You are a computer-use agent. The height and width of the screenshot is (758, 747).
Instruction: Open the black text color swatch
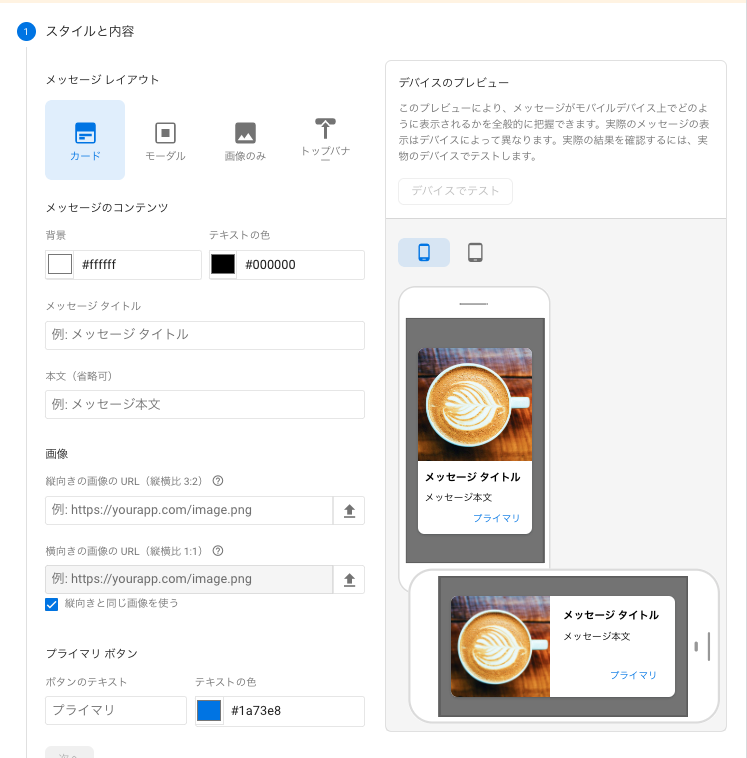(223, 265)
